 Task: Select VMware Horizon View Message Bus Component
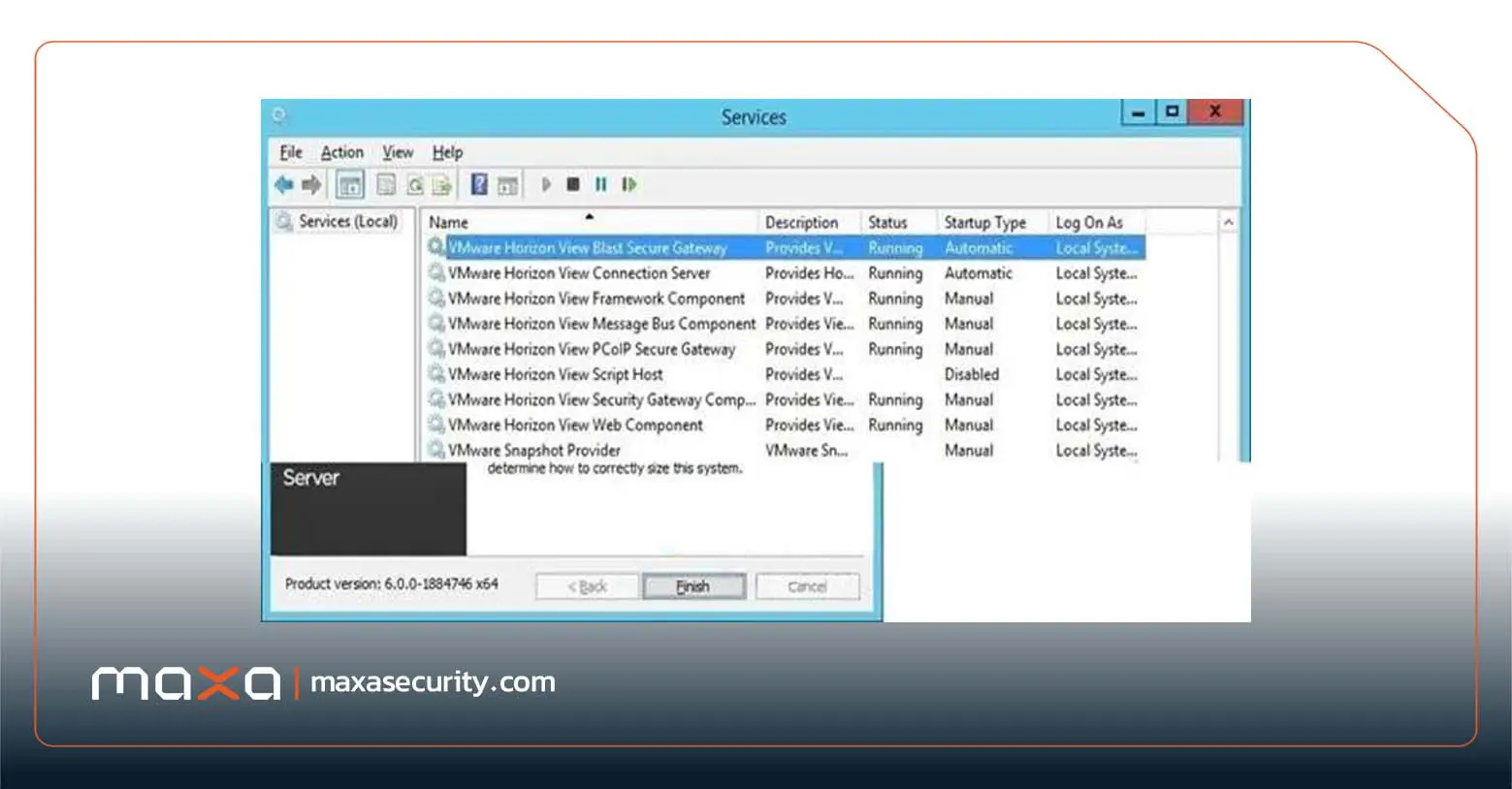(786, 323)
